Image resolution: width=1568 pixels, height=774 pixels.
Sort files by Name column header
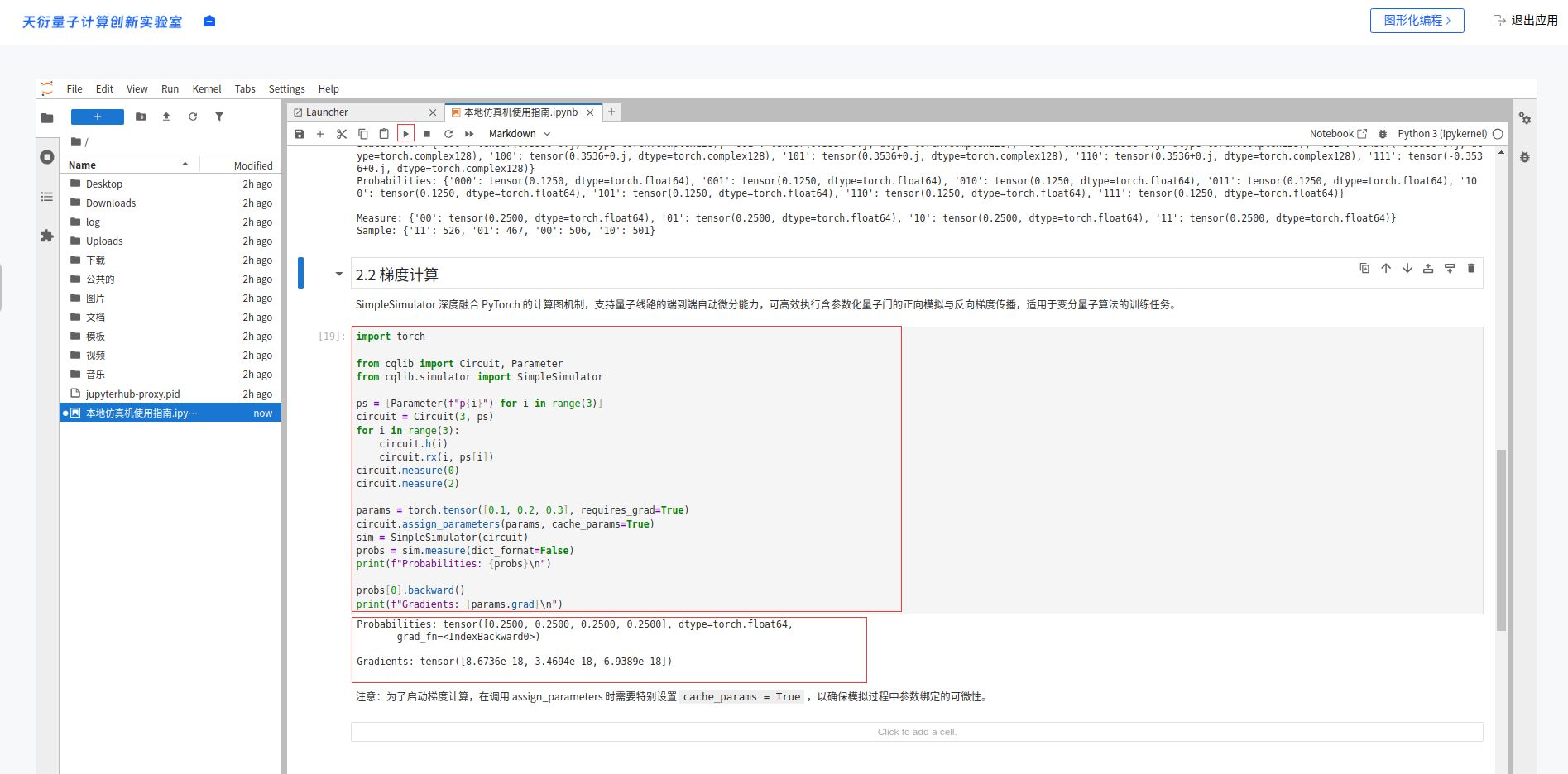[129, 165]
